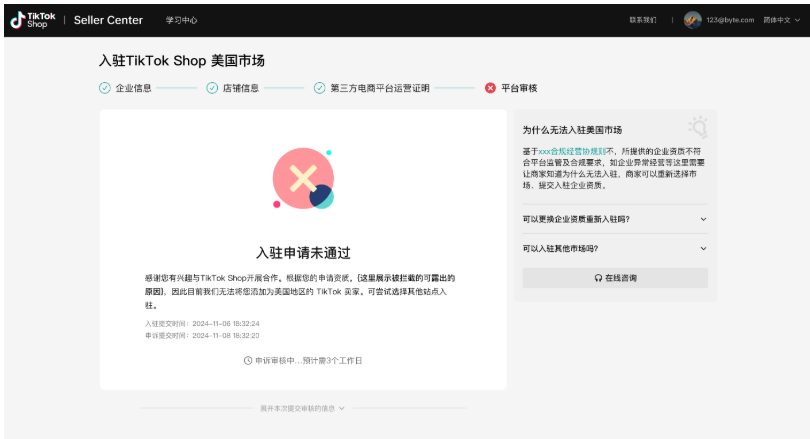
Task: Click the red failed 平台审核 icon
Action: [490, 88]
